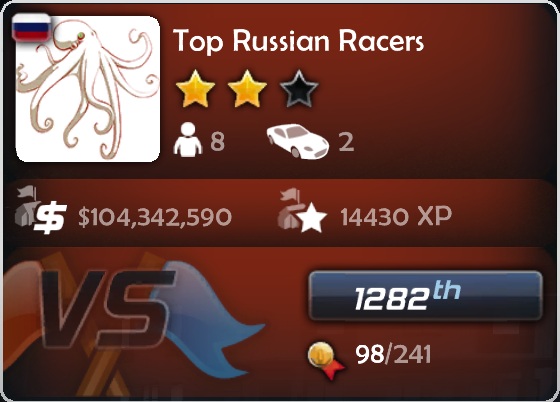Click the gold medal ribbon icon

[325, 360]
